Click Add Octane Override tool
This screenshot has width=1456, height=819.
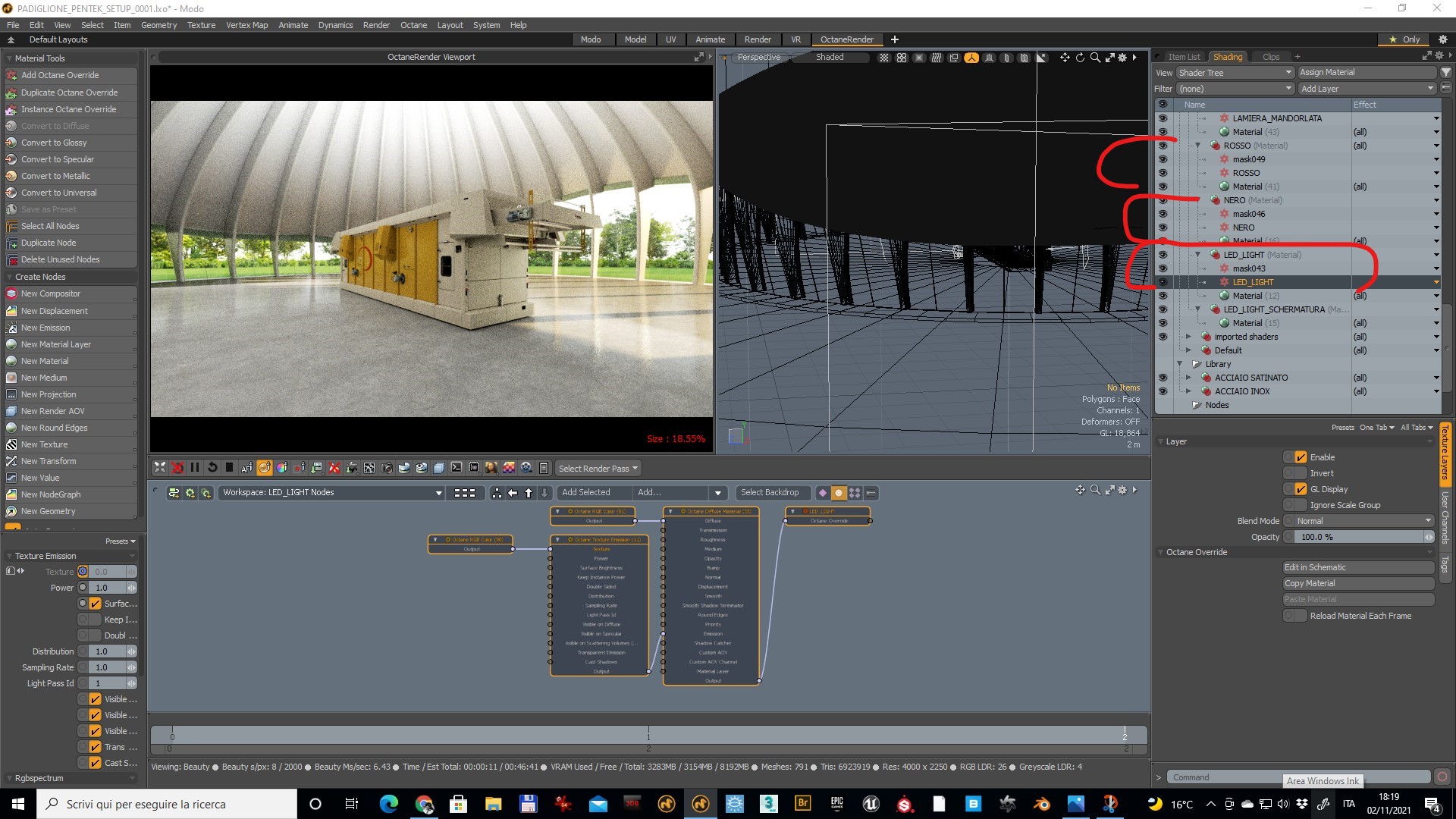[x=60, y=75]
